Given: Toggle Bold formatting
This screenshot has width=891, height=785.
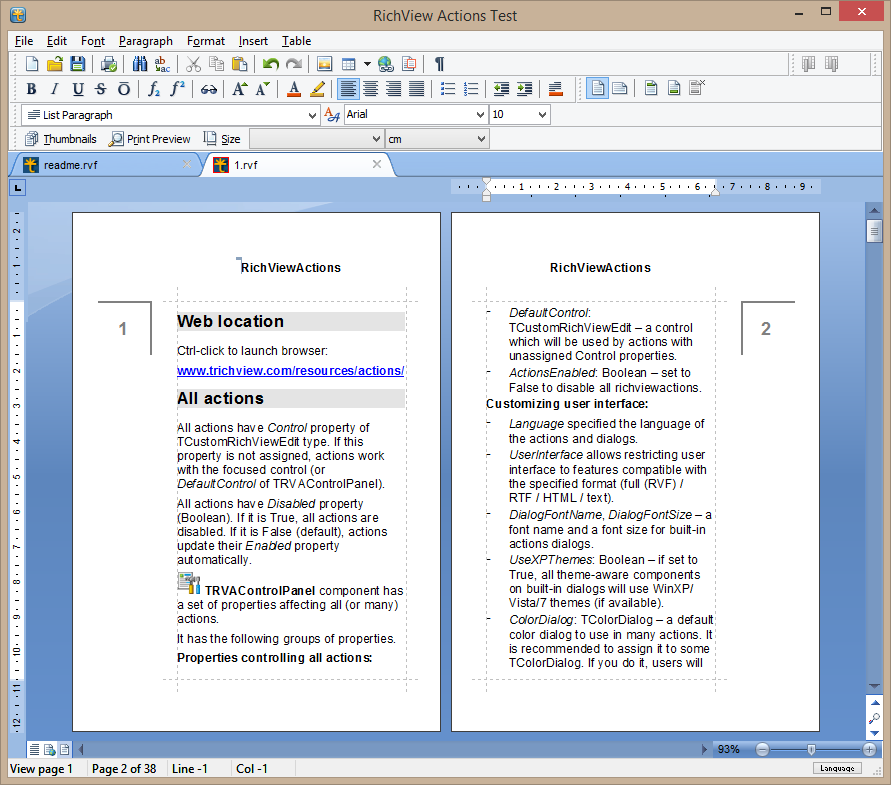Looking at the screenshot, I should pyautogui.click(x=31, y=89).
